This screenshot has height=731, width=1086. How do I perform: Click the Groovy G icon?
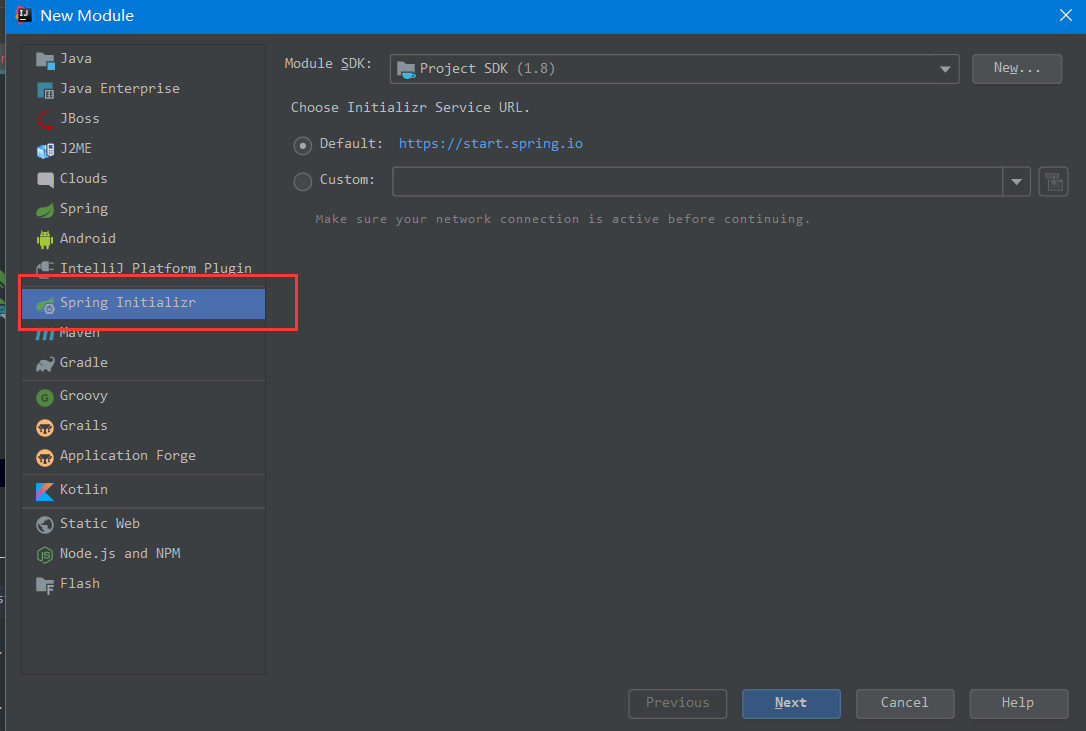45,397
